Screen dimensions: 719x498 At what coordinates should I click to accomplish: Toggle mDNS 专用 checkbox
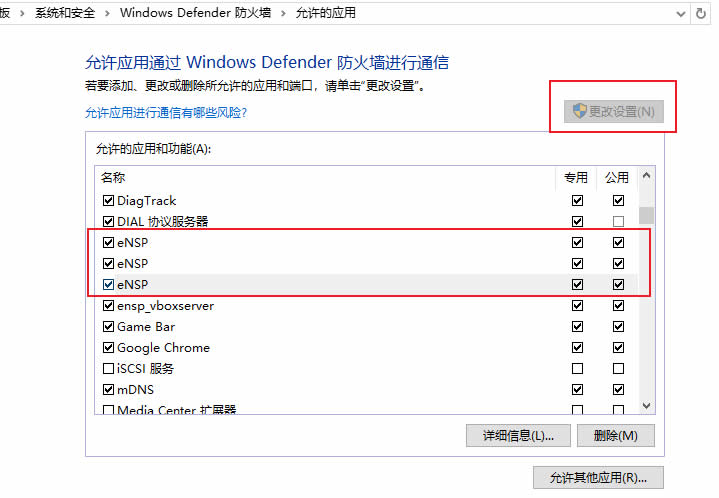click(x=577, y=389)
